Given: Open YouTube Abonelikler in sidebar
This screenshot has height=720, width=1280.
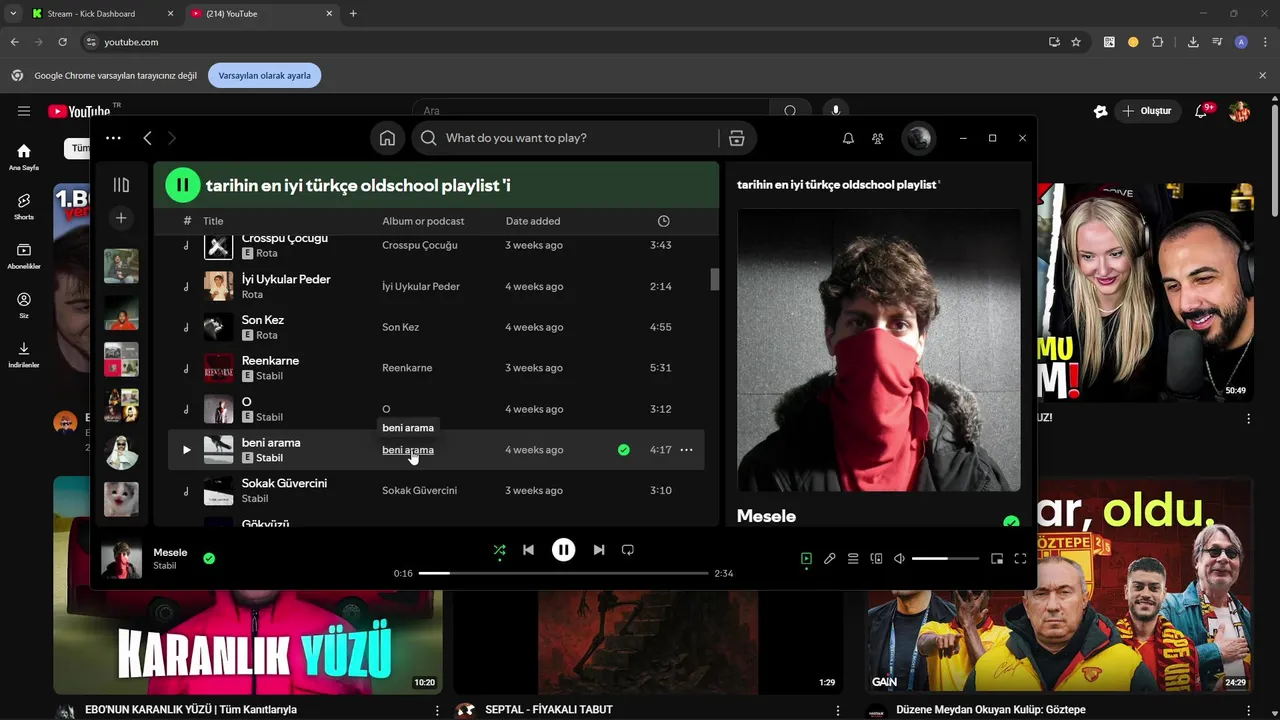Looking at the screenshot, I should (x=24, y=256).
